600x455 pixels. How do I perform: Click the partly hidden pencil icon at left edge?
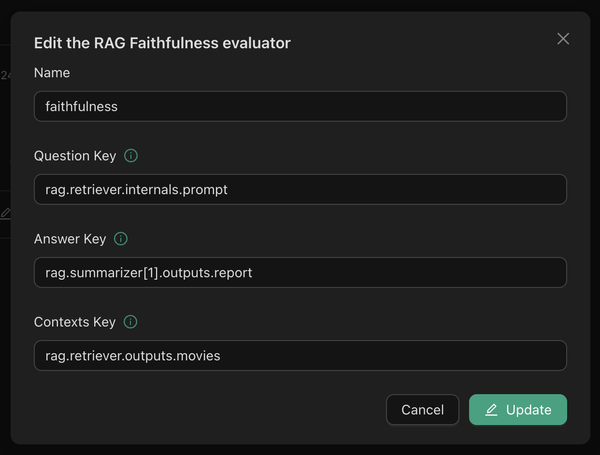(x=5, y=213)
